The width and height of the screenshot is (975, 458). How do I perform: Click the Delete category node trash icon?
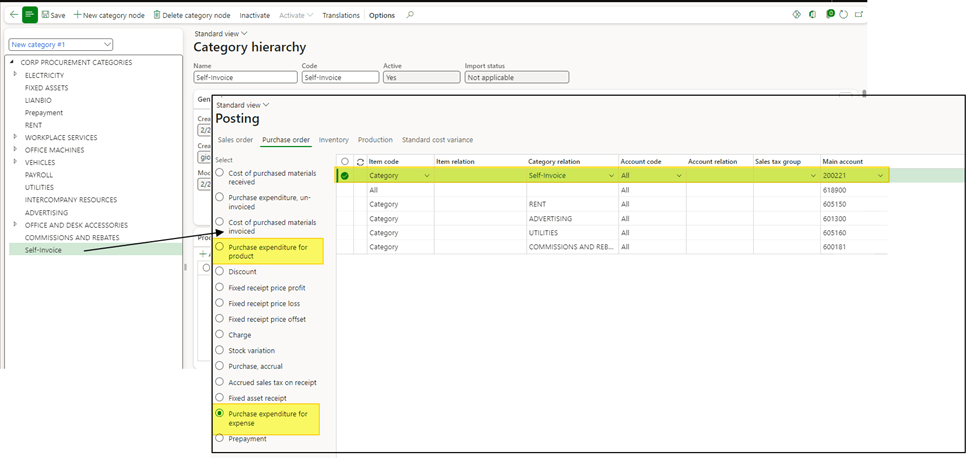[x=157, y=15]
